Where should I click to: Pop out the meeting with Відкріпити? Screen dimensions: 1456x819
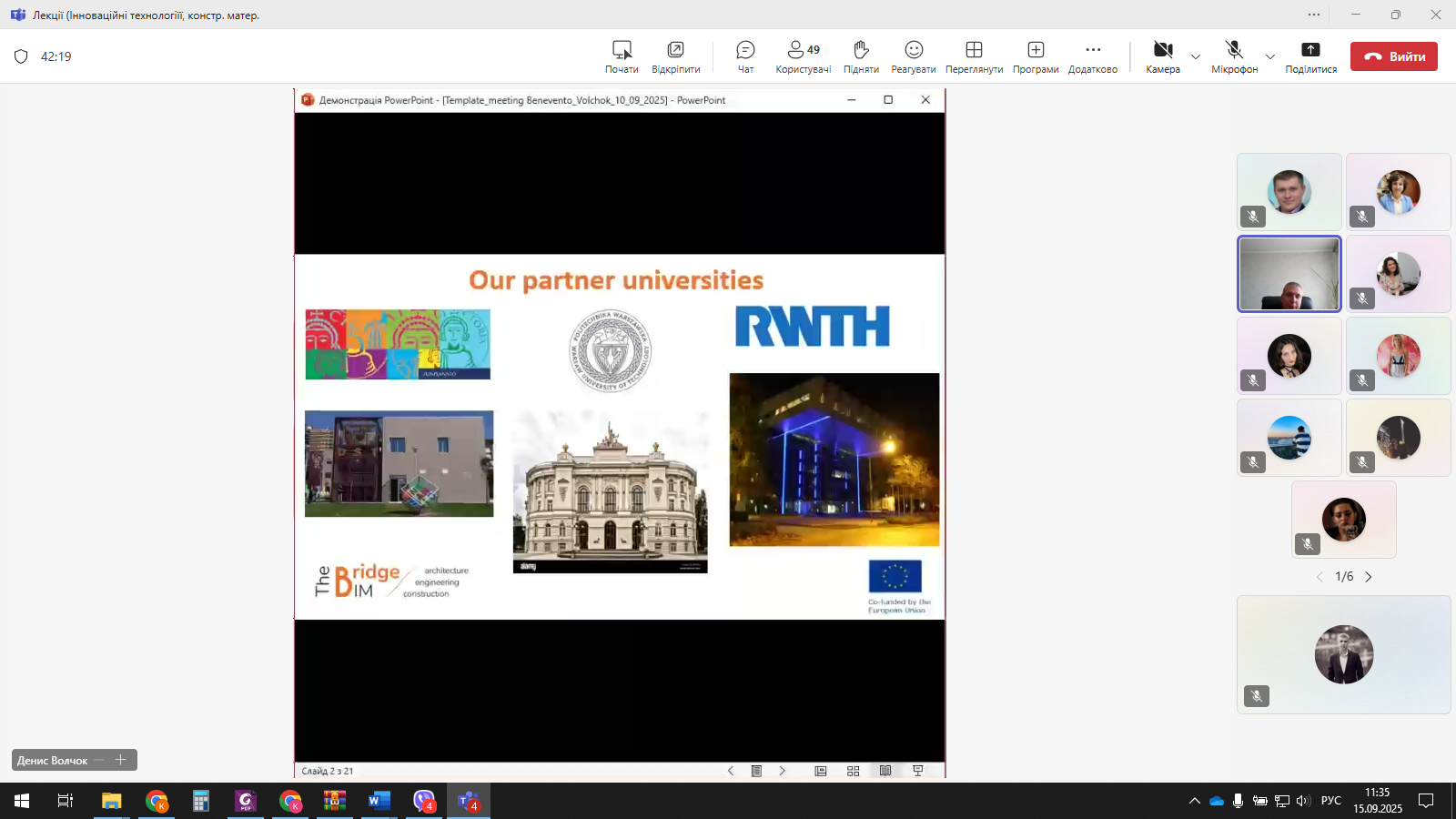[675, 56]
